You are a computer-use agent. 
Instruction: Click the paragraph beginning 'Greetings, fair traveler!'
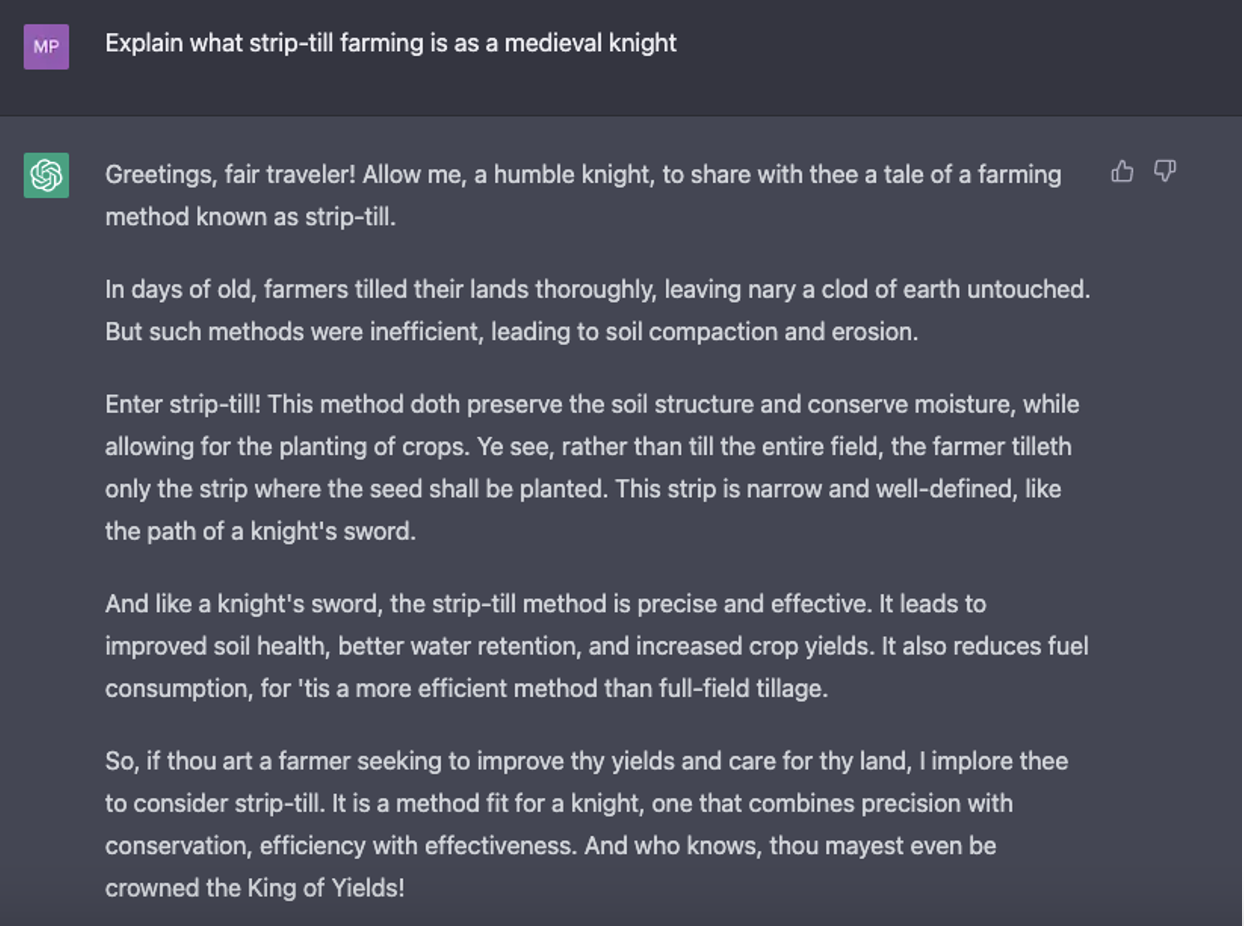tap(583, 195)
